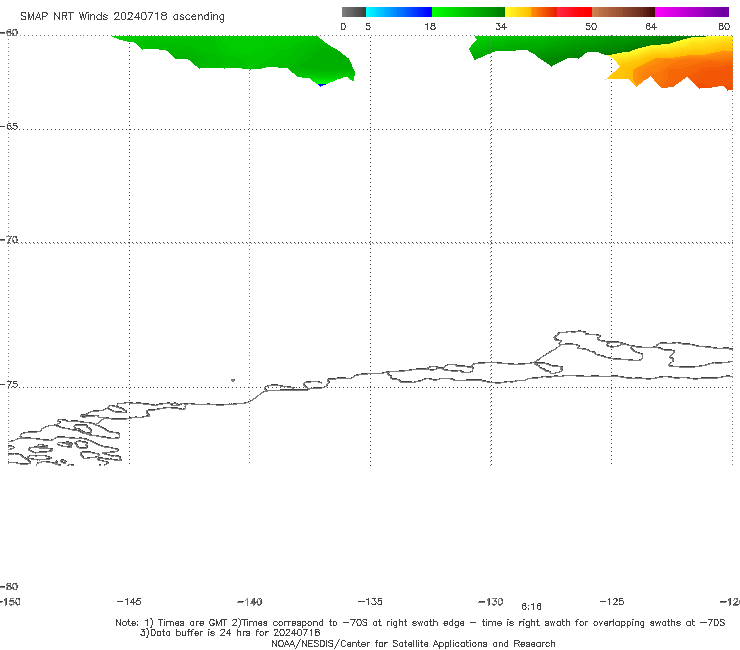Click the NOAA/NESDIS credit line

(413, 643)
